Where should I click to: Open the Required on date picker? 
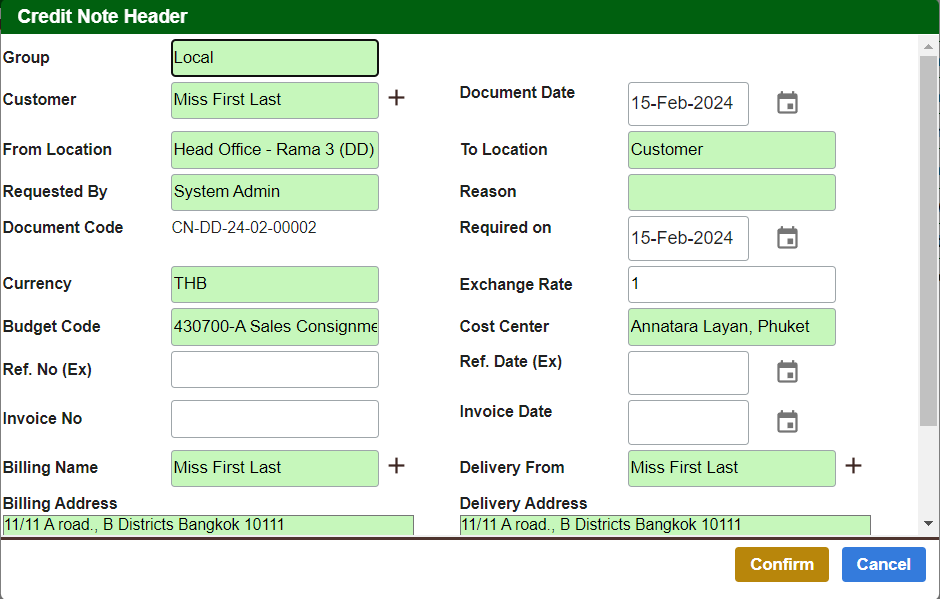pos(787,237)
